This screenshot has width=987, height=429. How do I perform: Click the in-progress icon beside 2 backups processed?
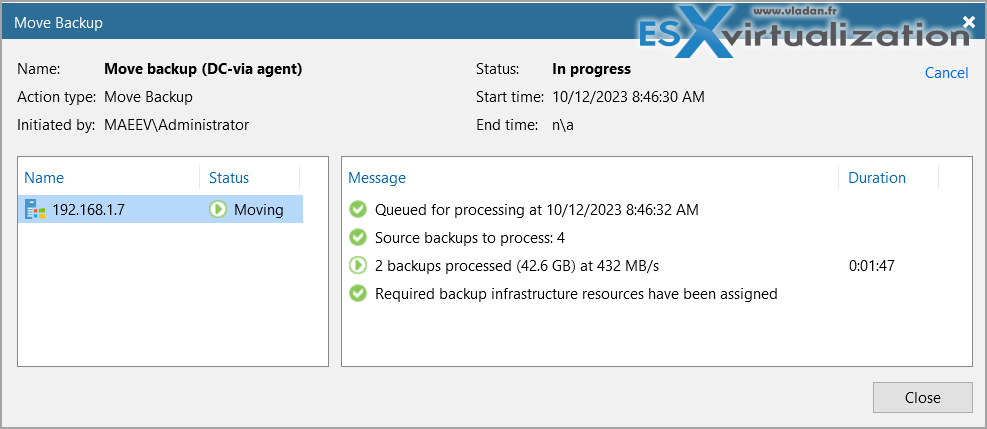coord(358,266)
